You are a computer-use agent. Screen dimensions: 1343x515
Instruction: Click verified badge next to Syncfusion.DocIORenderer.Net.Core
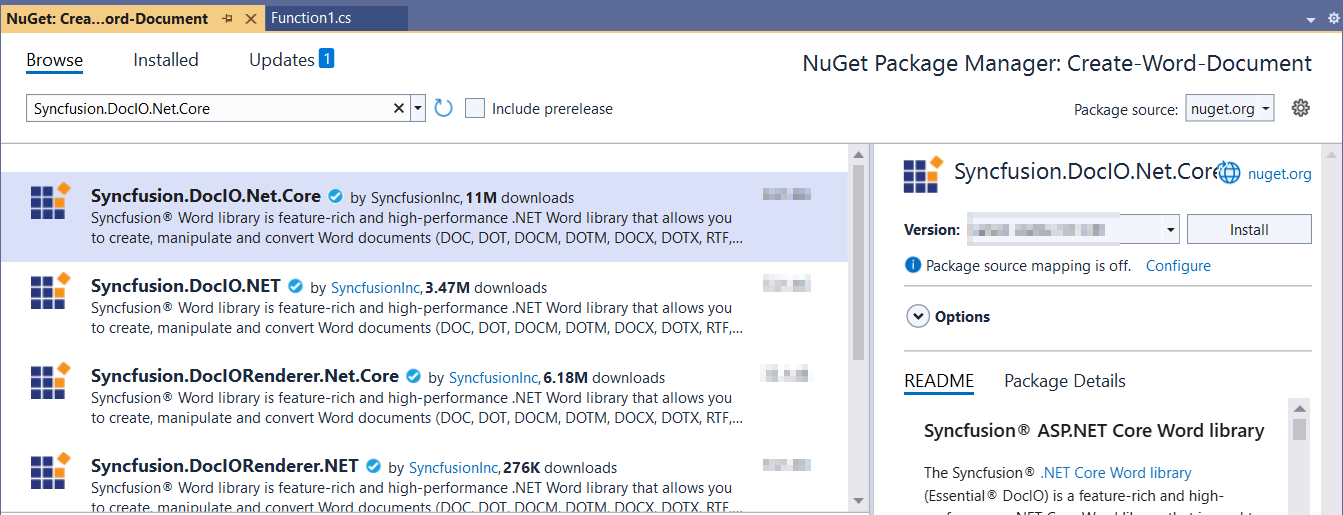(414, 377)
